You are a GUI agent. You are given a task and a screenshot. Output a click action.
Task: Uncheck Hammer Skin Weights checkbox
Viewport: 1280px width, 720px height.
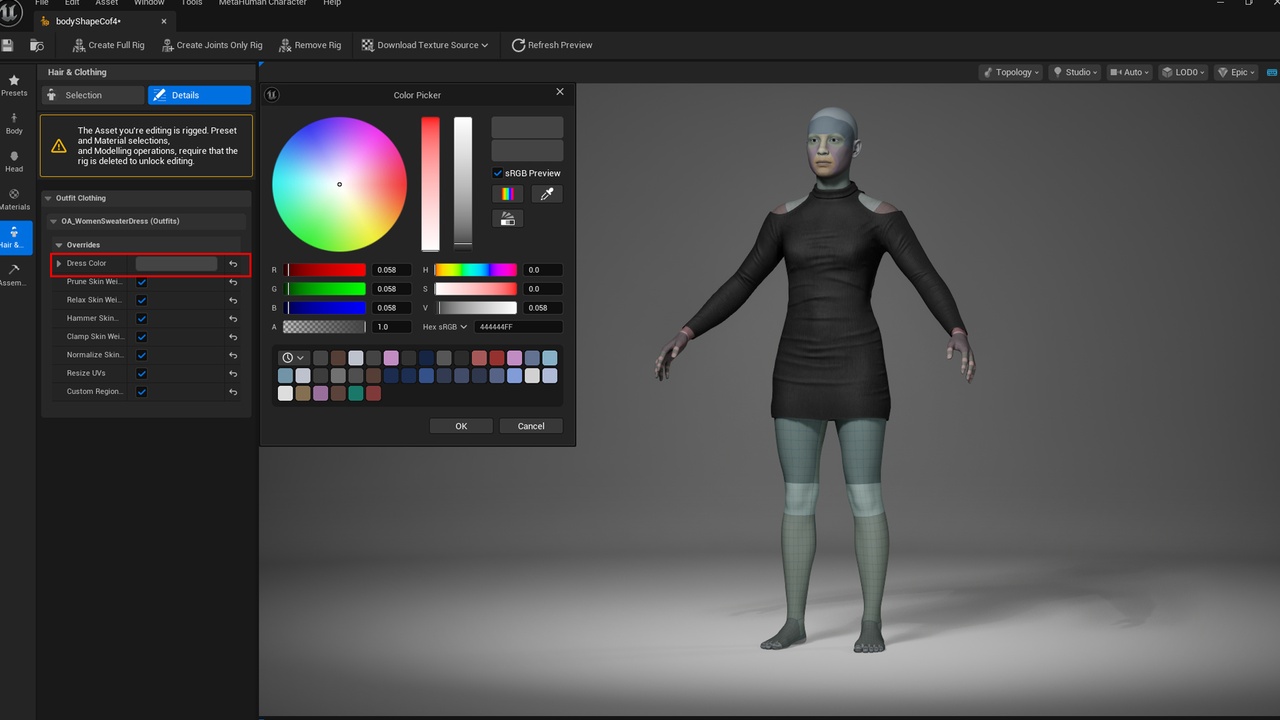[141, 318]
